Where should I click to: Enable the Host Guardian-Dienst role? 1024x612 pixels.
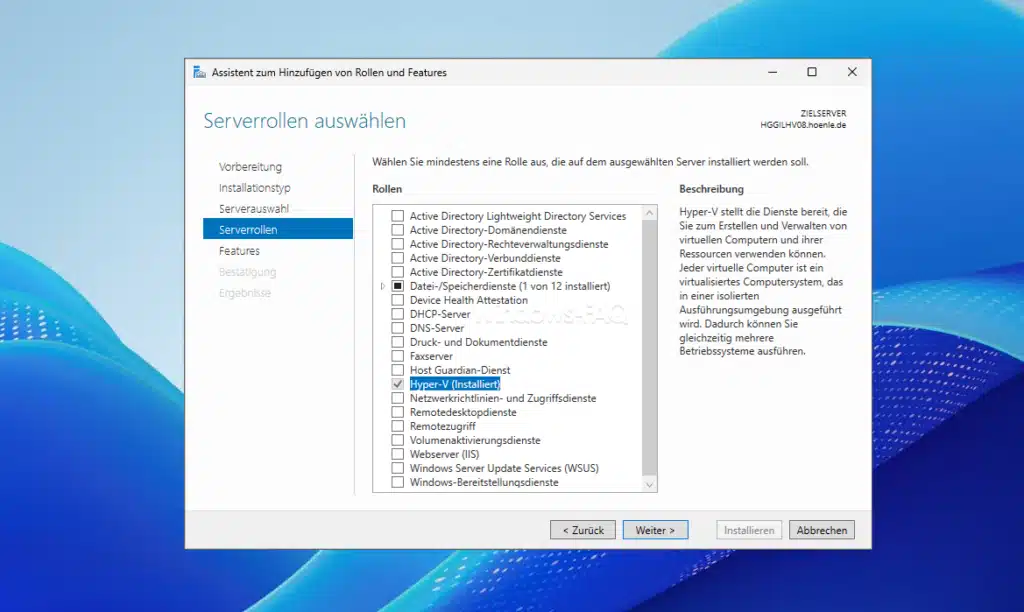pyautogui.click(x=397, y=369)
